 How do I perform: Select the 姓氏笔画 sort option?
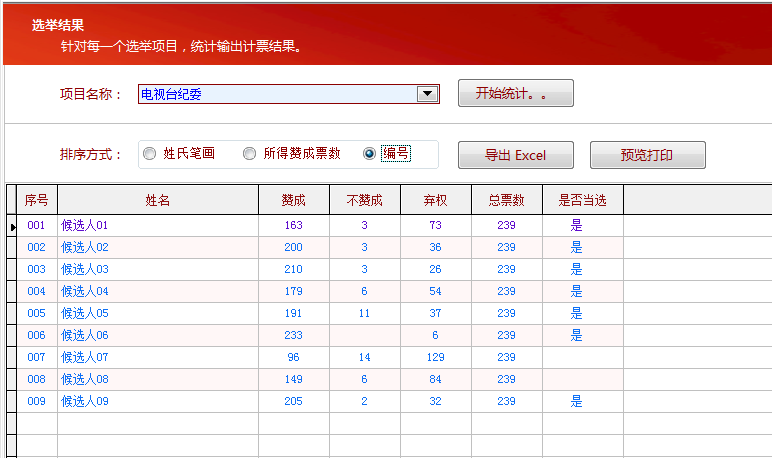pos(150,154)
